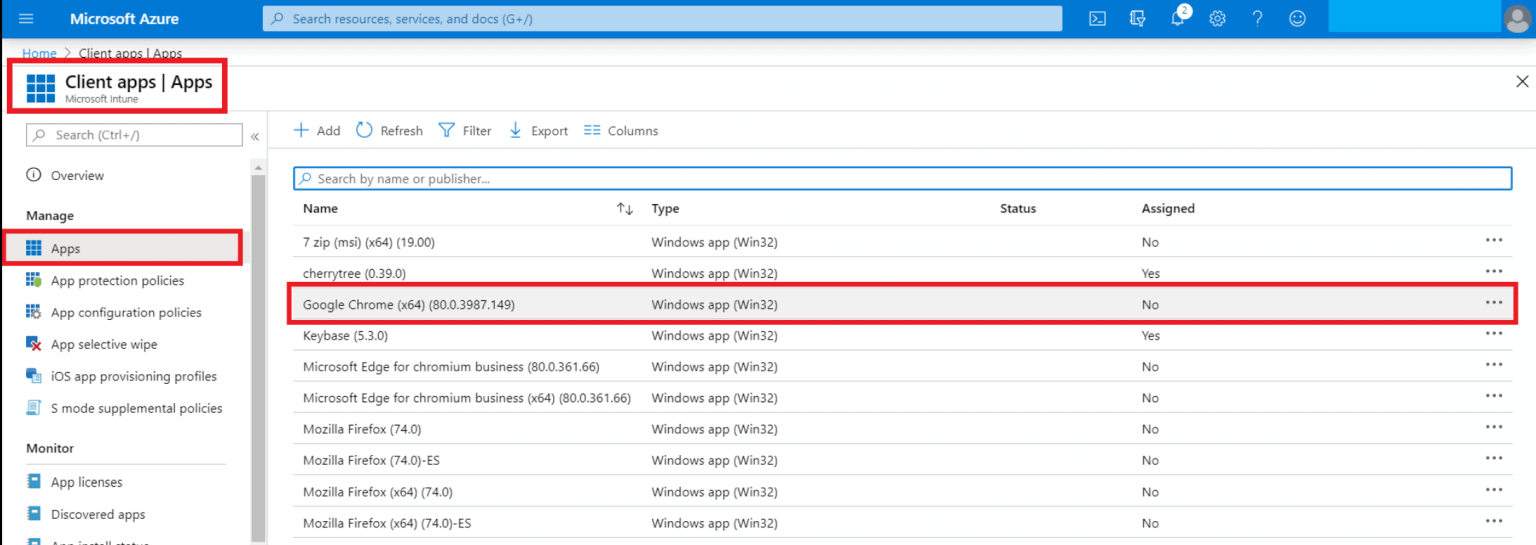Open App selective wipe menu item
This screenshot has width=1536, height=545.
click(x=104, y=345)
